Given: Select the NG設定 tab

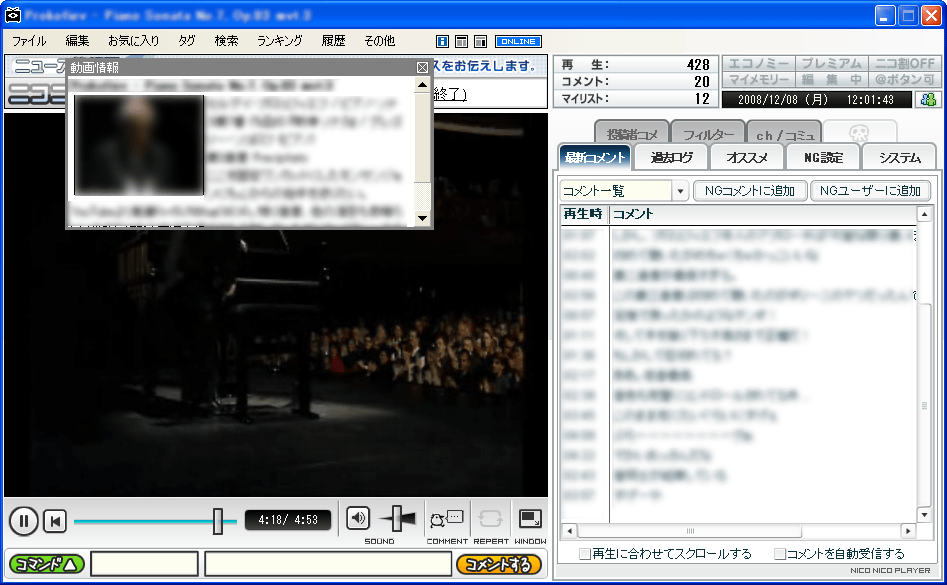Looking at the screenshot, I should point(823,158).
